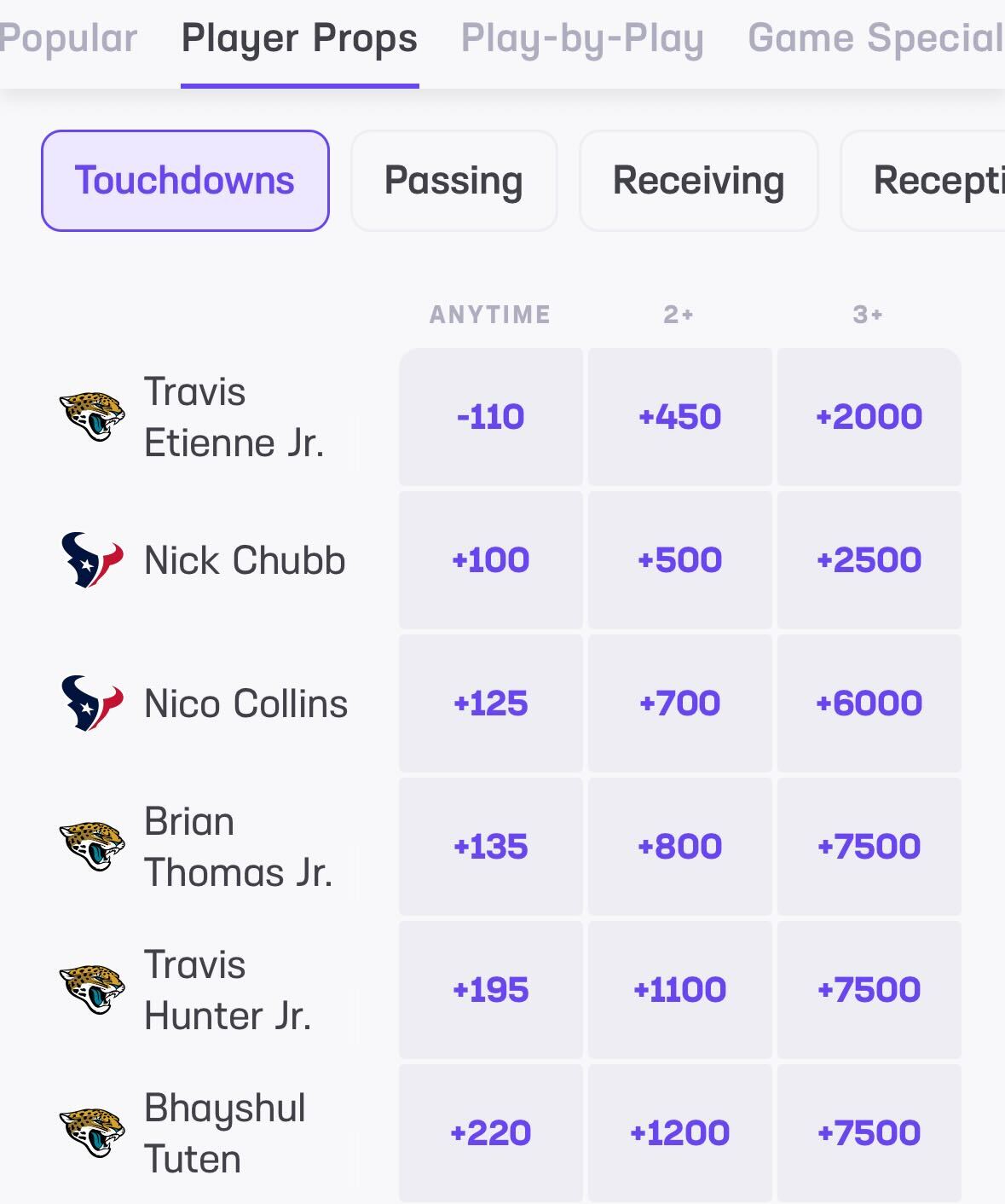
Task: Select Bhayshul Tuten's +1200 odds for 2+ touchdowns
Action: (679, 1132)
